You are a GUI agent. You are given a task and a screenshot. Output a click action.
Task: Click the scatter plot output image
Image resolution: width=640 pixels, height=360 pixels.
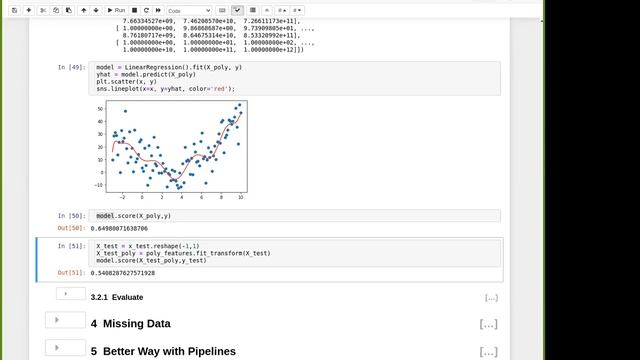[x=170, y=150]
